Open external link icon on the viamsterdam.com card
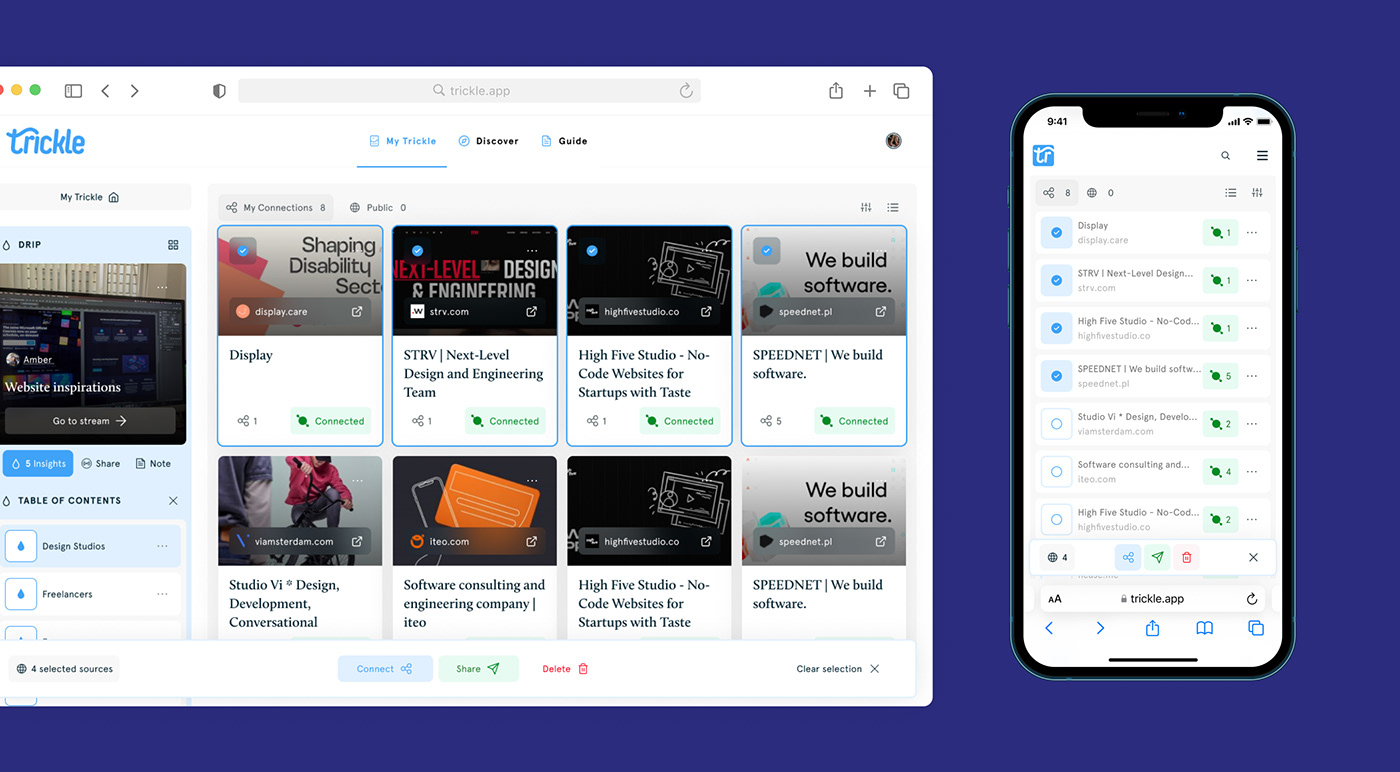The width and height of the screenshot is (1400, 772). pyautogui.click(x=357, y=542)
